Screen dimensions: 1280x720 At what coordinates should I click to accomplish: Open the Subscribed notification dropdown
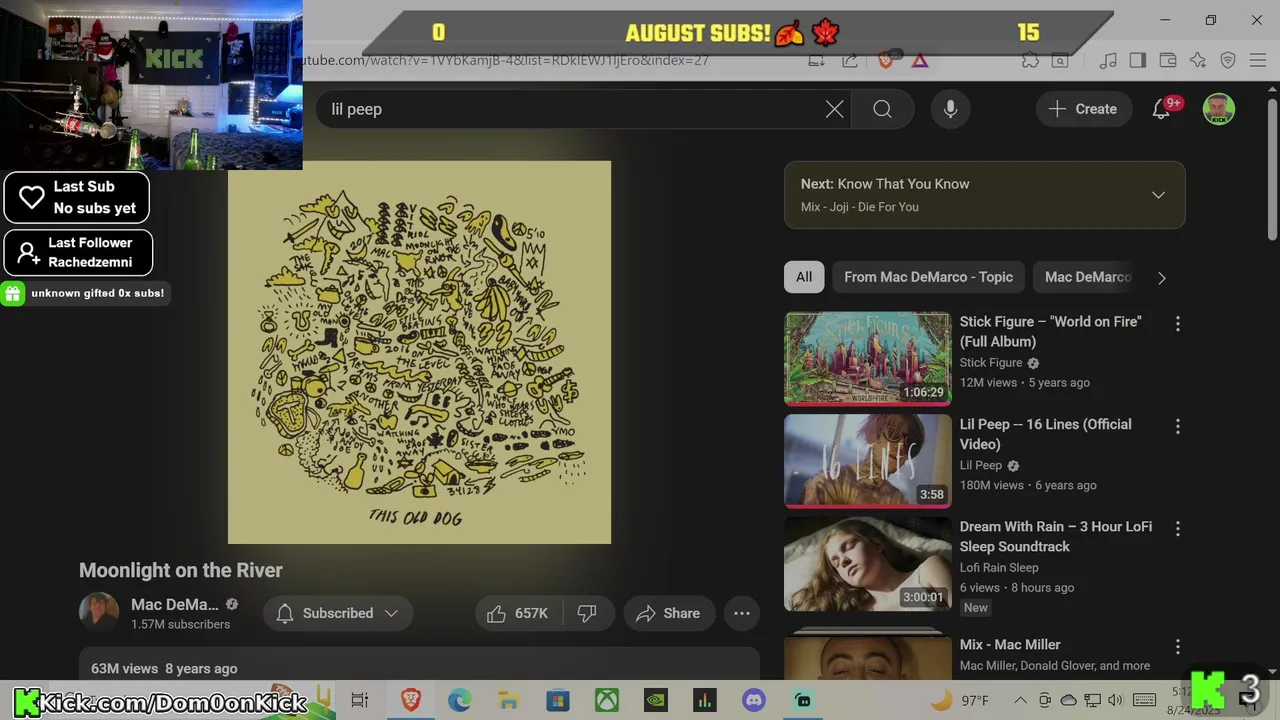pos(338,613)
